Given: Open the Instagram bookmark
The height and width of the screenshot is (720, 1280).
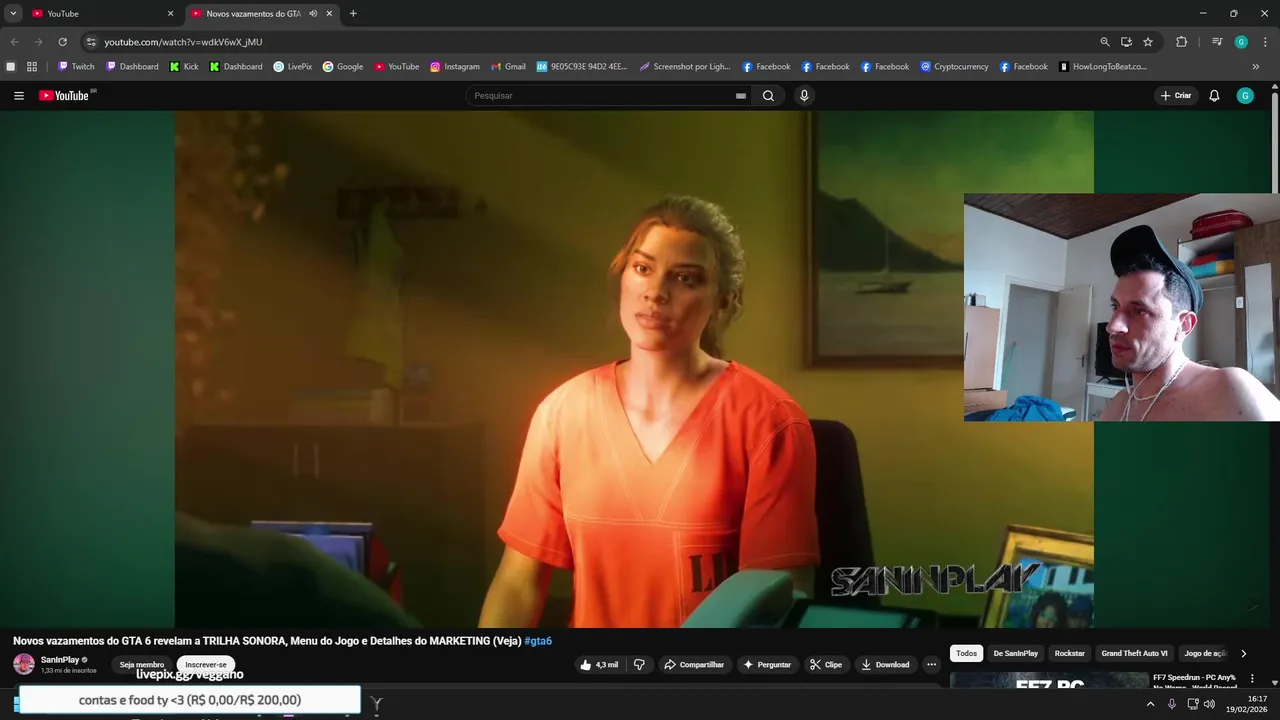Looking at the screenshot, I should click(455, 67).
